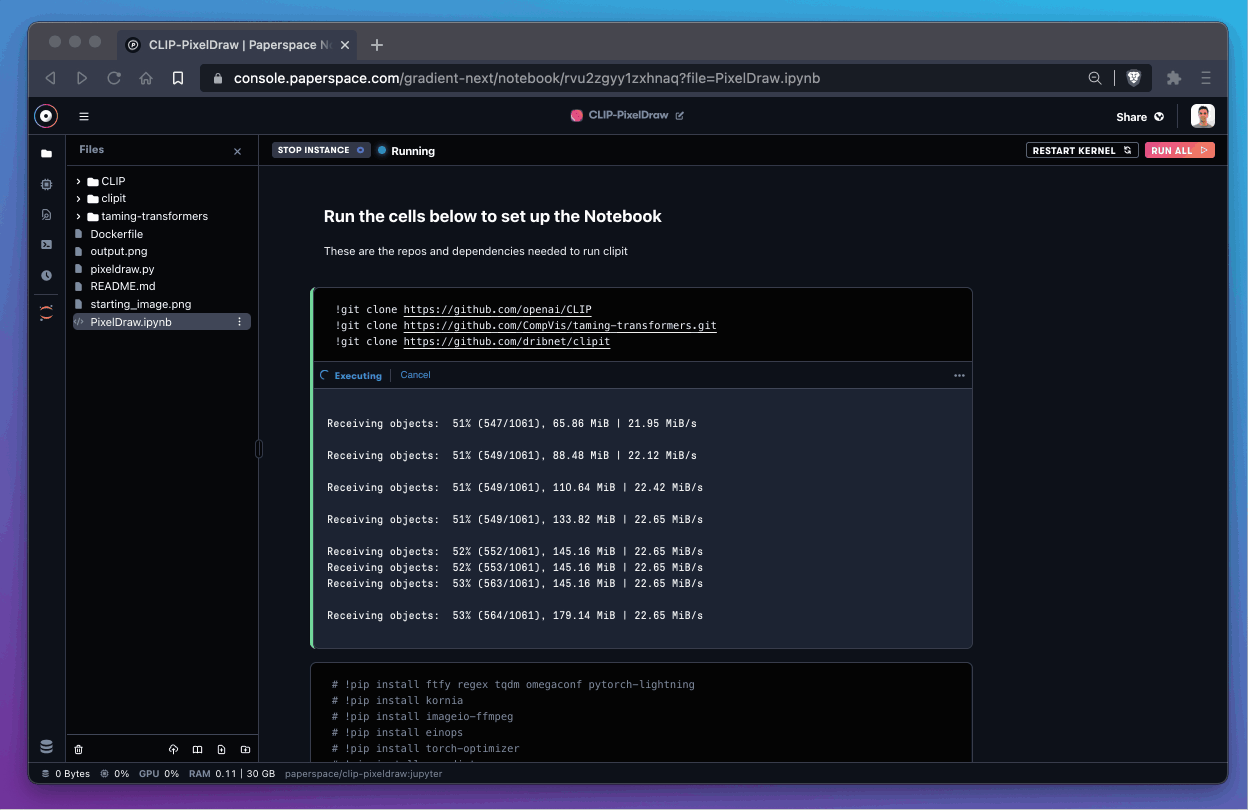Open the datasets storage sidebar icon

point(46,747)
